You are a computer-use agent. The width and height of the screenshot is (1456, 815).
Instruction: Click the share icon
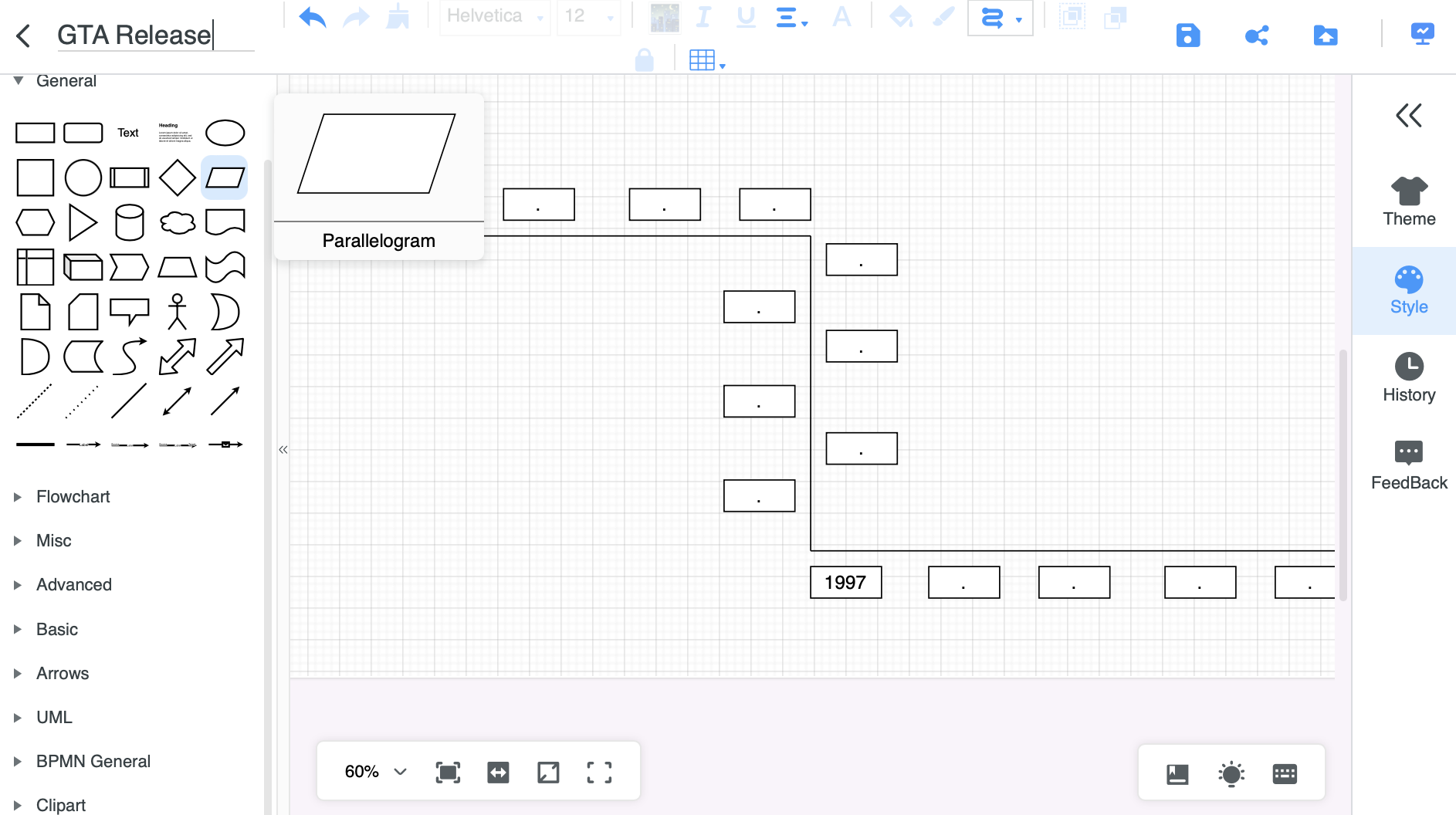(1257, 36)
